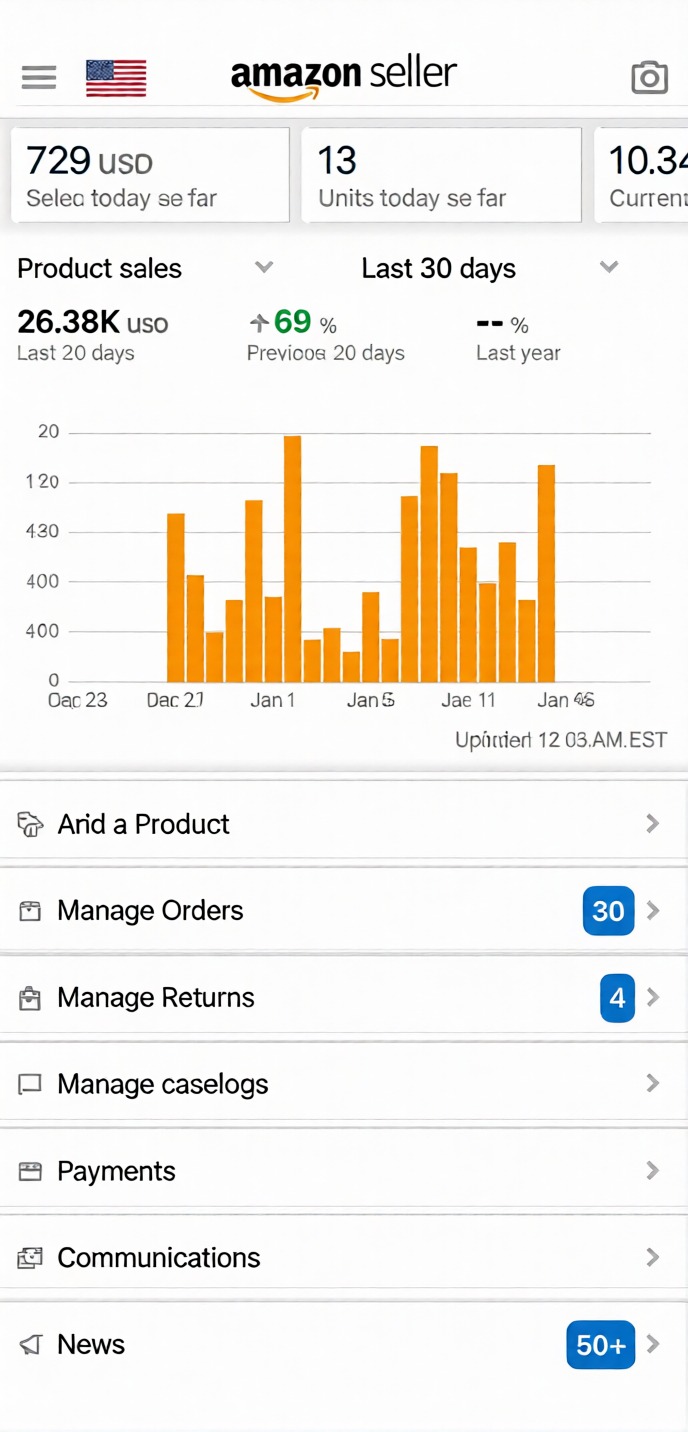The width and height of the screenshot is (688, 1432).
Task: Click the Communications icon
Action: coord(31,1258)
